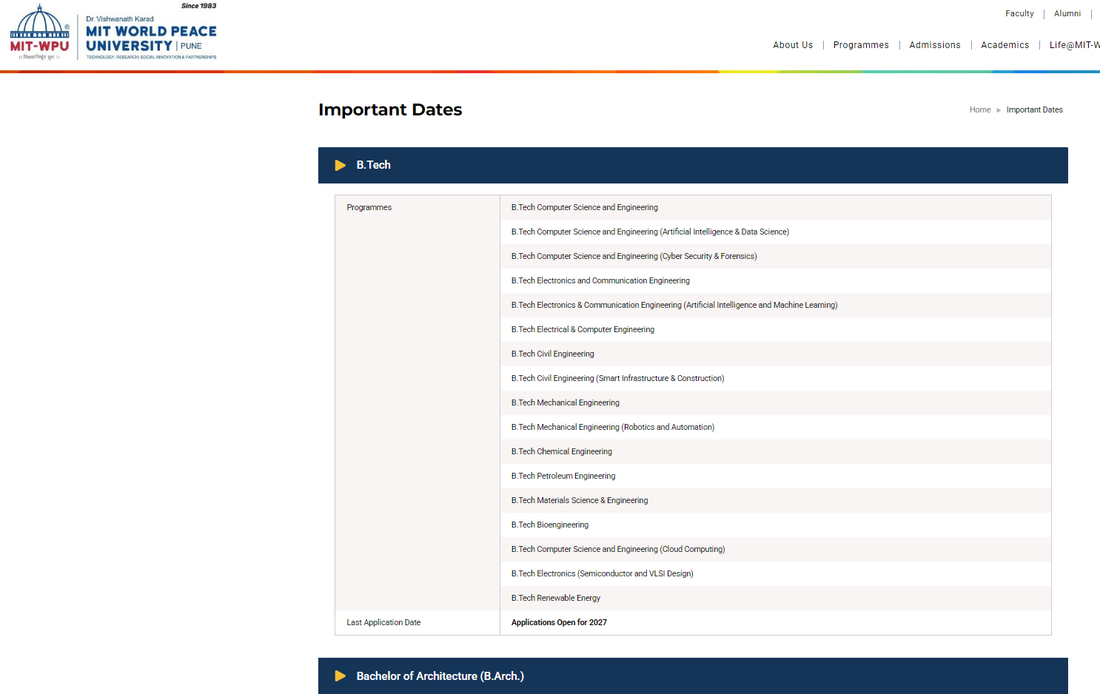Screen dimensions: 1100x694
Task: Click the Bachelor of Architecture (B.Arch.) title
Action: [x=440, y=676]
